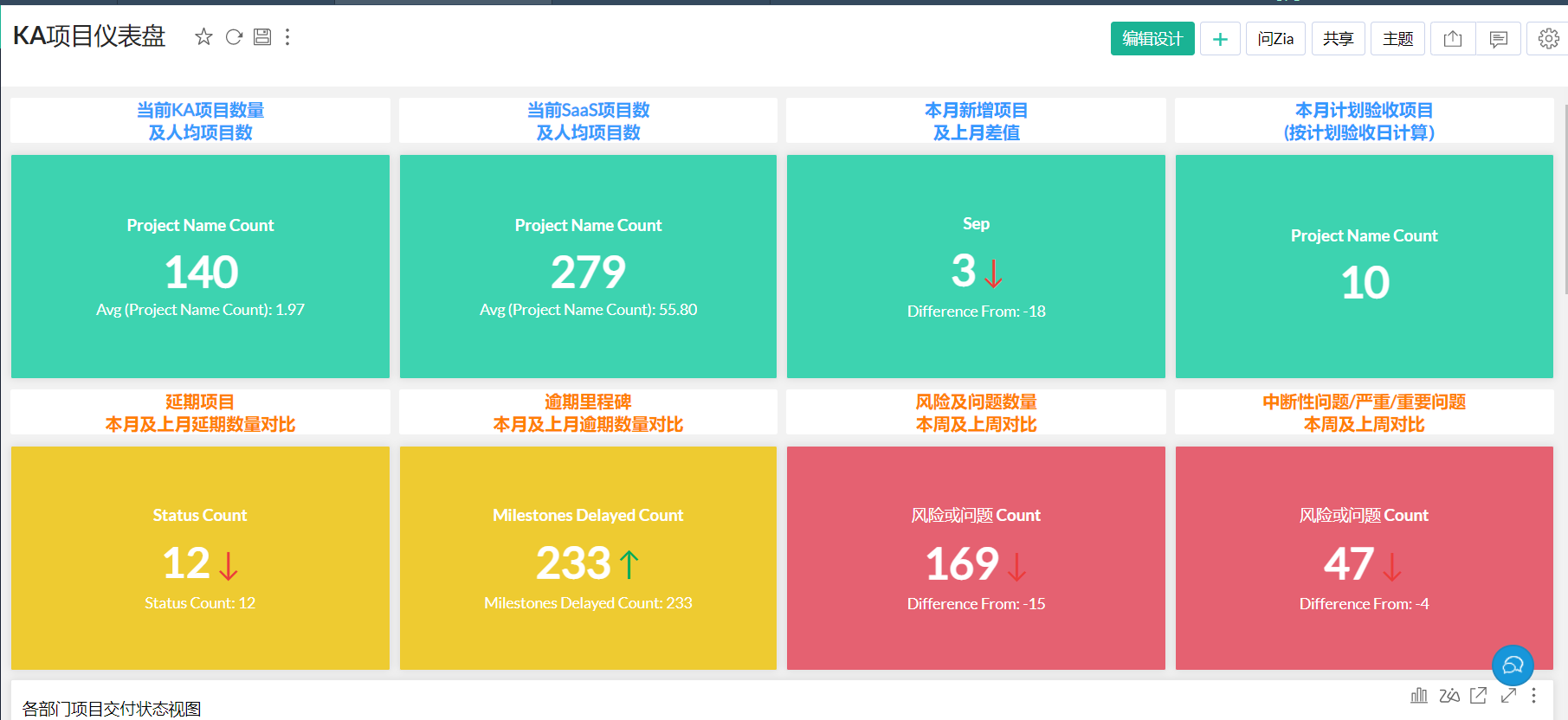Open the 问Zia assistant

[x=1275, y=39]
